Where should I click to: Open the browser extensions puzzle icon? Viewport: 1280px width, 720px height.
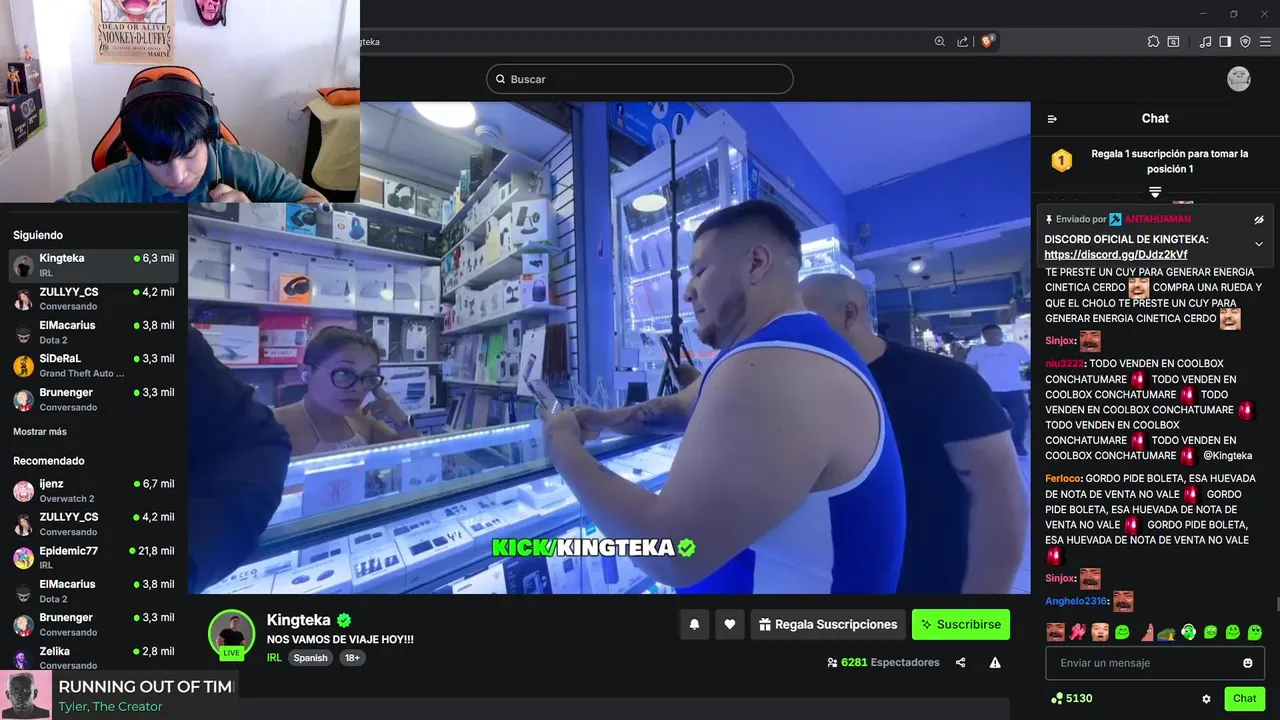[1153, 42]
